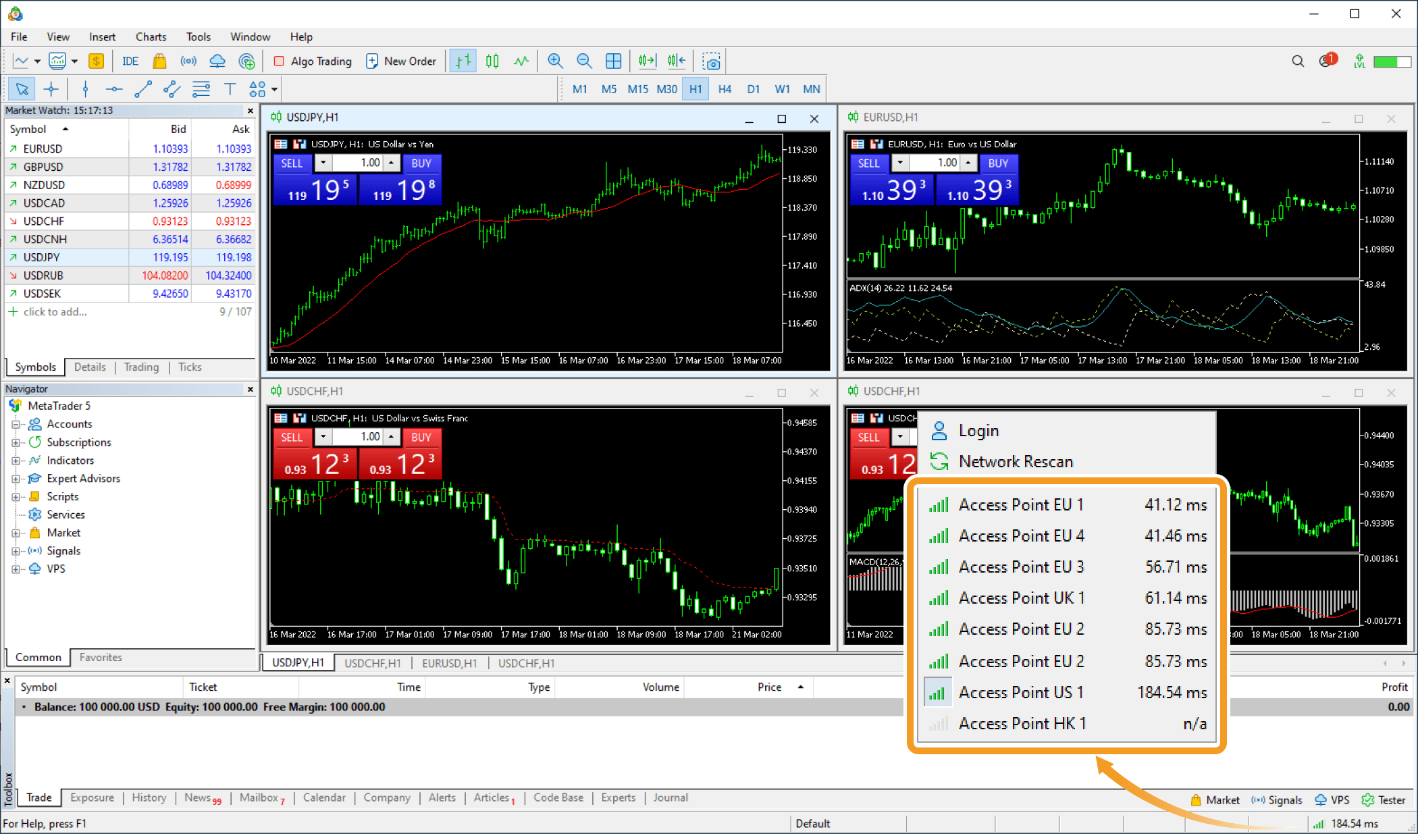Expand Accounts node in Navigator

click(x=16, y=424)
